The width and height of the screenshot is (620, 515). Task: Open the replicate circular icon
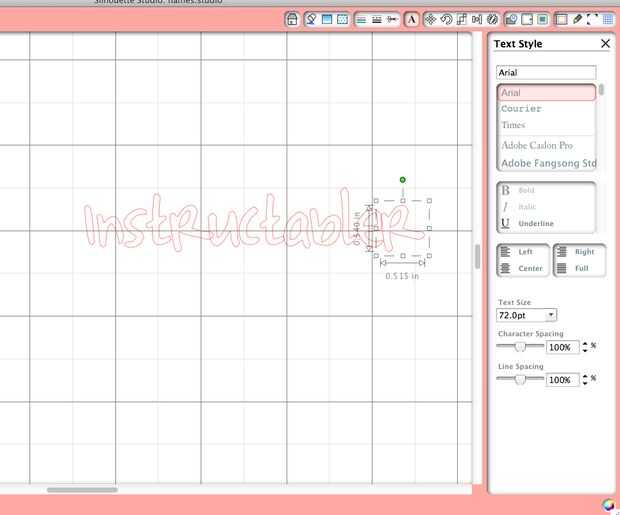click(x=492, y=19)
